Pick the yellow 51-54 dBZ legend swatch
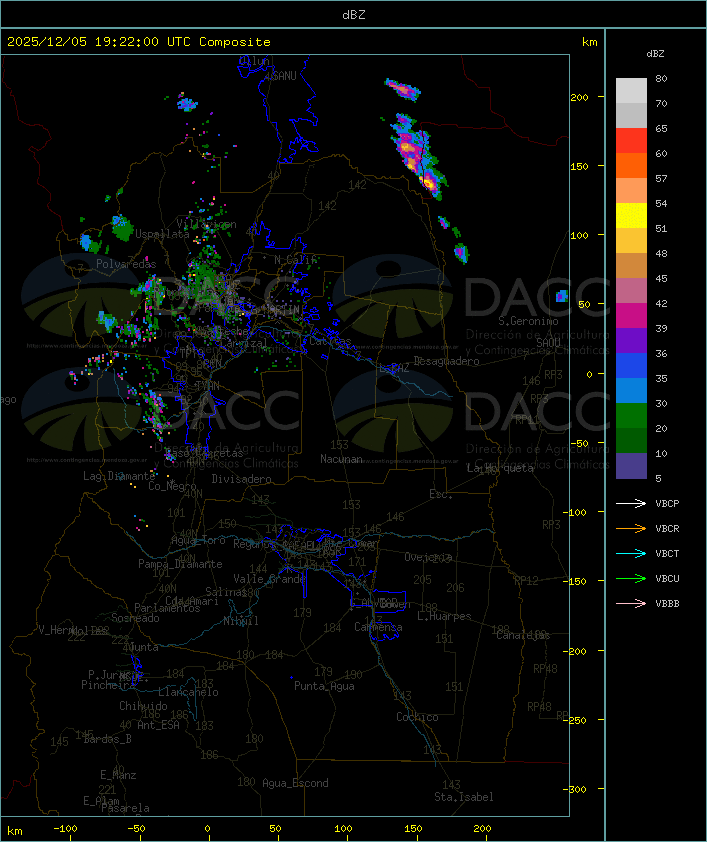707x842 pixels. (631, 216)
